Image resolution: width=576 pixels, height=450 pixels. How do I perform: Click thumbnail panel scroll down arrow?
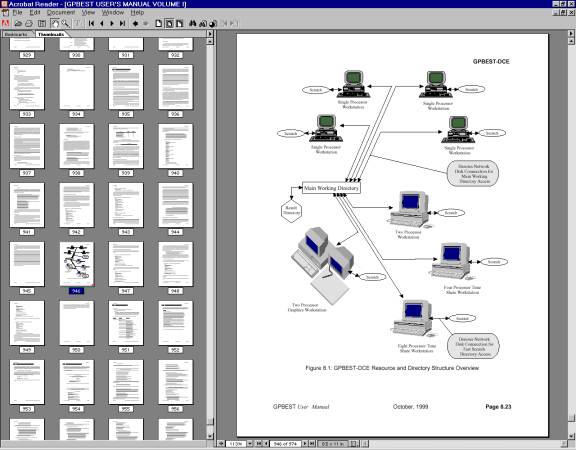click(210, 436)
